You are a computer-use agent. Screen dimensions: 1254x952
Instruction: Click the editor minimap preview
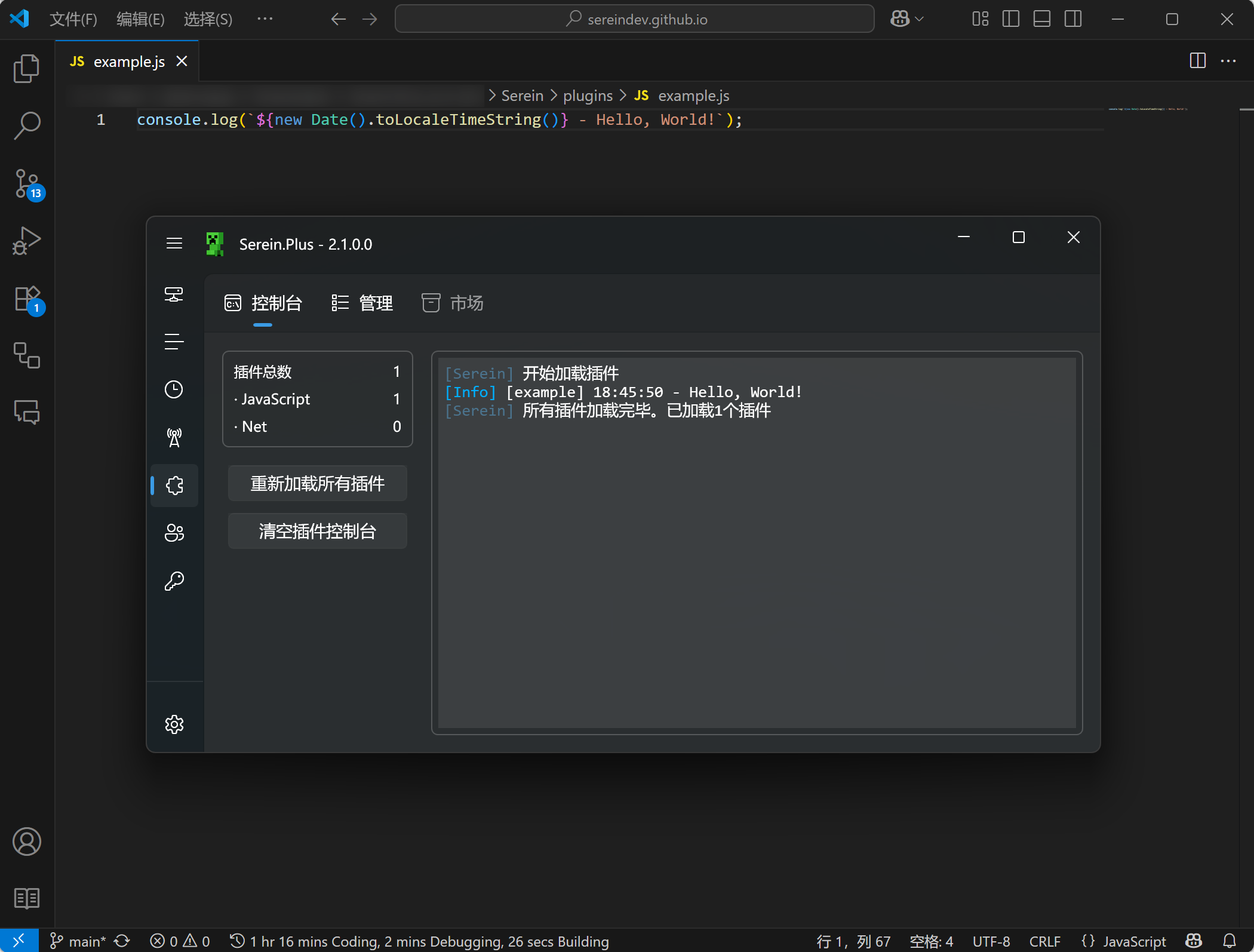click(1148, 109)
